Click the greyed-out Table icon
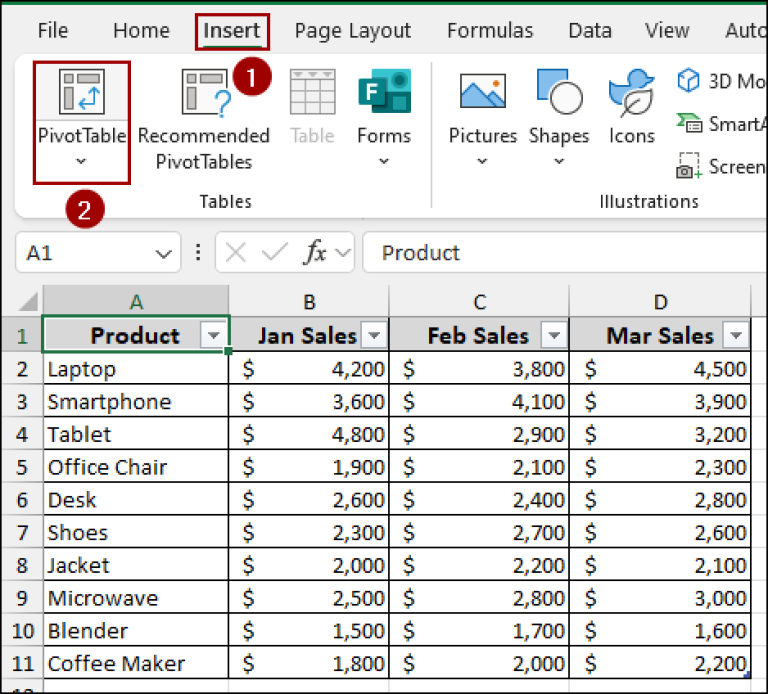 point(312,92)
